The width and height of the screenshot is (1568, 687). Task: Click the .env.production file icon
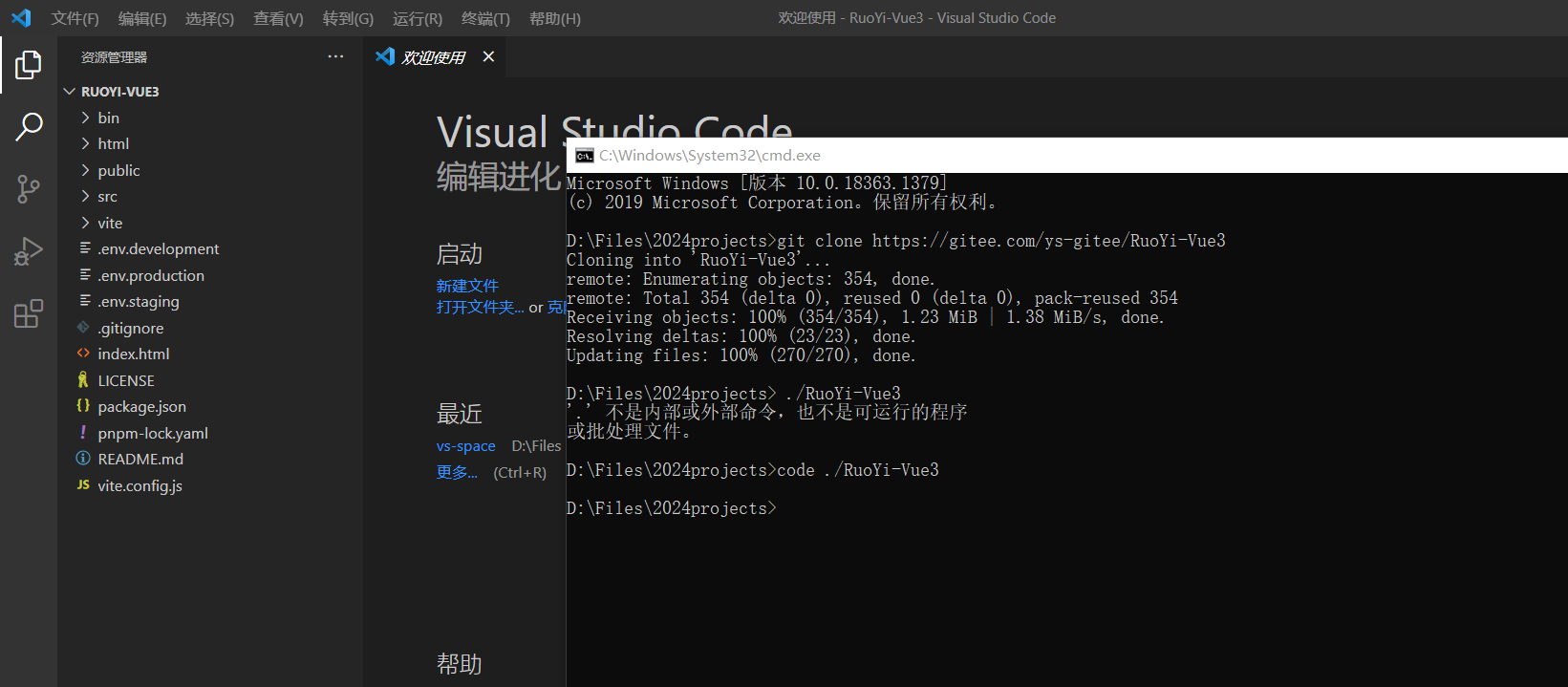pos(84,275)
